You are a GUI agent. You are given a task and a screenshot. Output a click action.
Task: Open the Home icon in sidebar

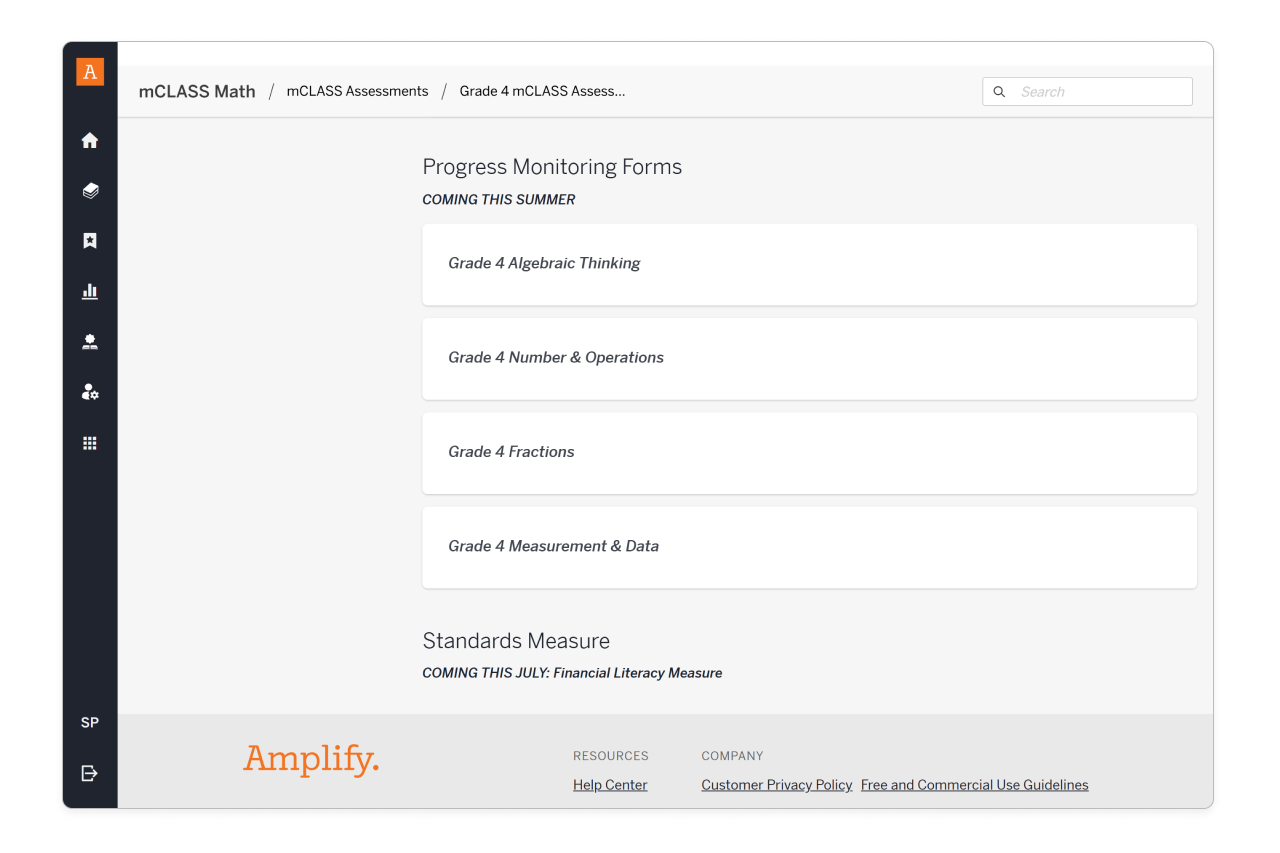pyautogui.click(x=90, y=141)
